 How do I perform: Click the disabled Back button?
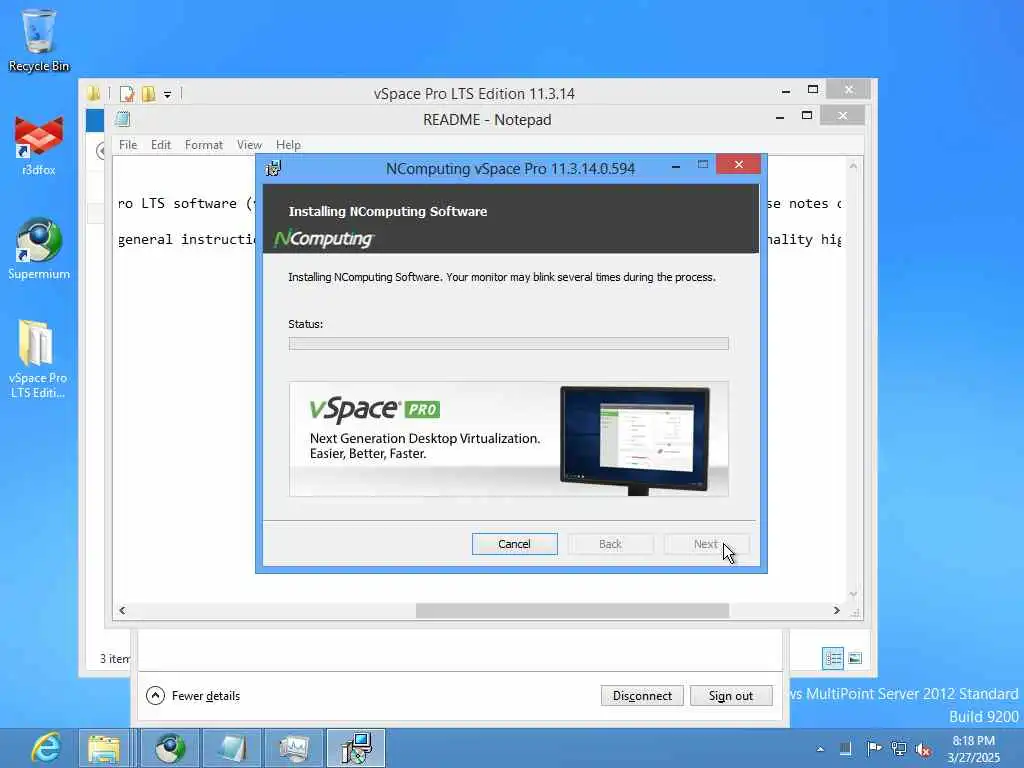tap(611, 544)
